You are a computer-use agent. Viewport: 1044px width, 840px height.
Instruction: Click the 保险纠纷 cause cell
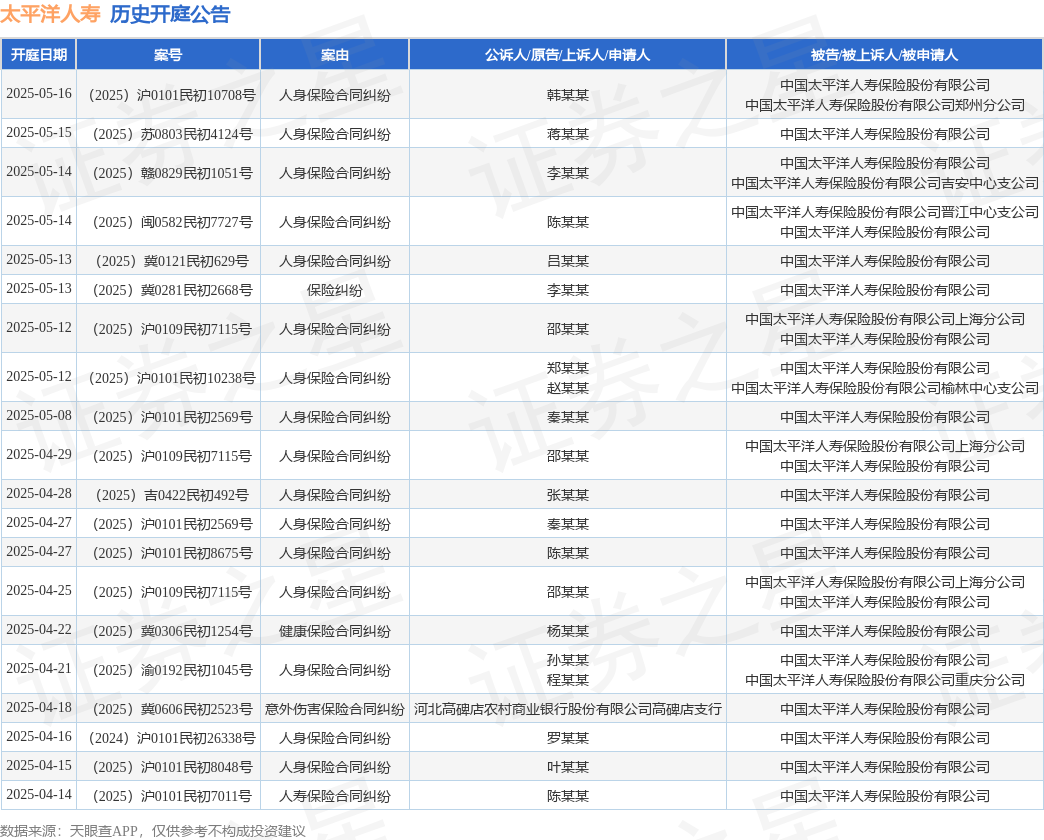[334, 290]
